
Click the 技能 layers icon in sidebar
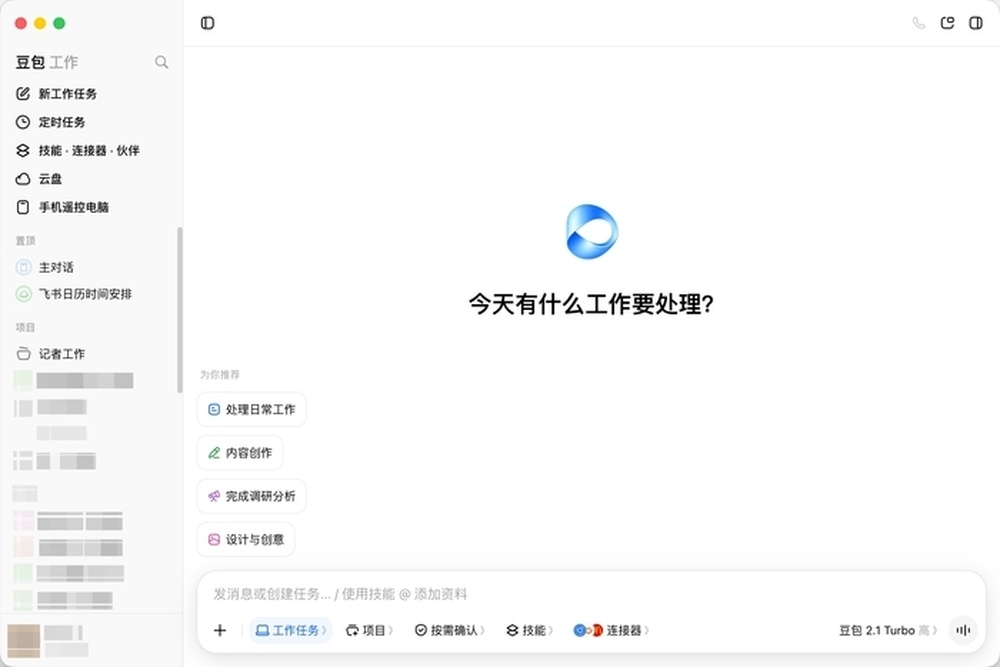23,150
